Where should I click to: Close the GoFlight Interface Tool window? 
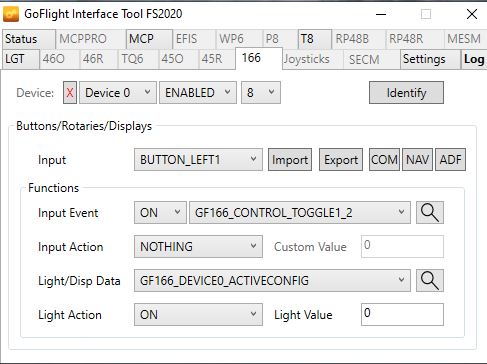point(472,14)
